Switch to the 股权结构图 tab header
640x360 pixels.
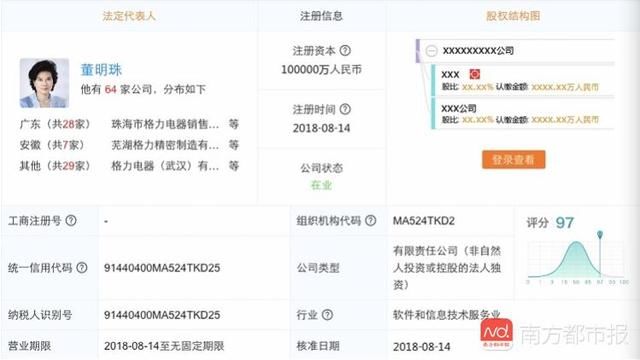click(513, 16)
